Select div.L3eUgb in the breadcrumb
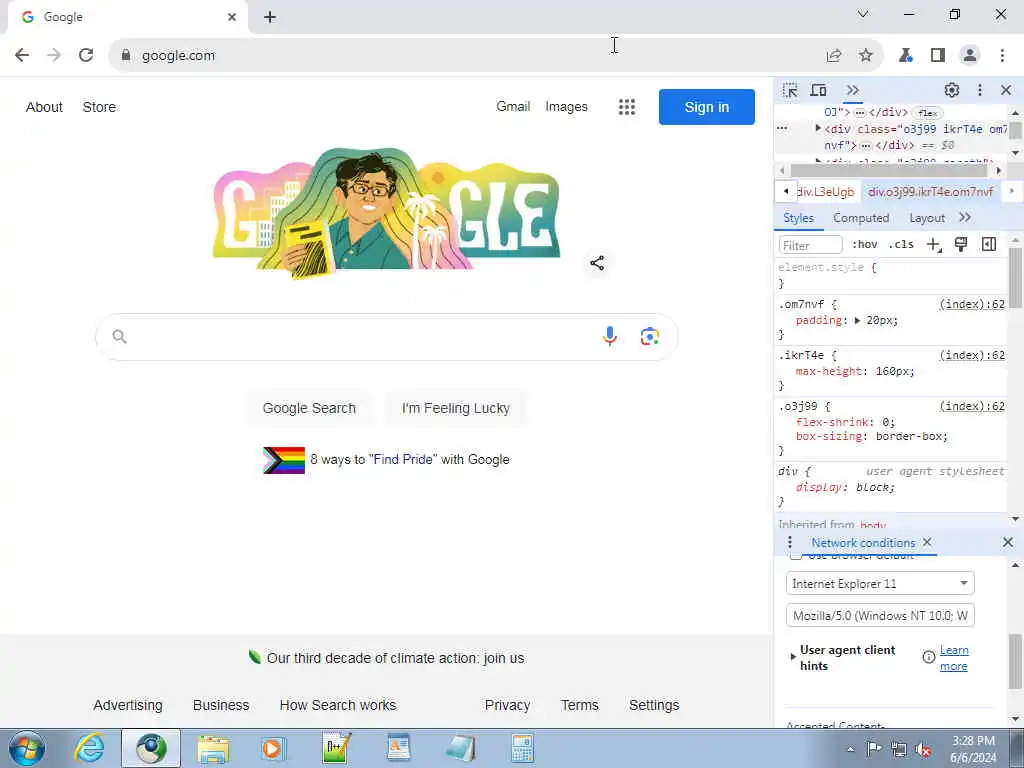The image size is (1024, 768). [x=825, y=191]
